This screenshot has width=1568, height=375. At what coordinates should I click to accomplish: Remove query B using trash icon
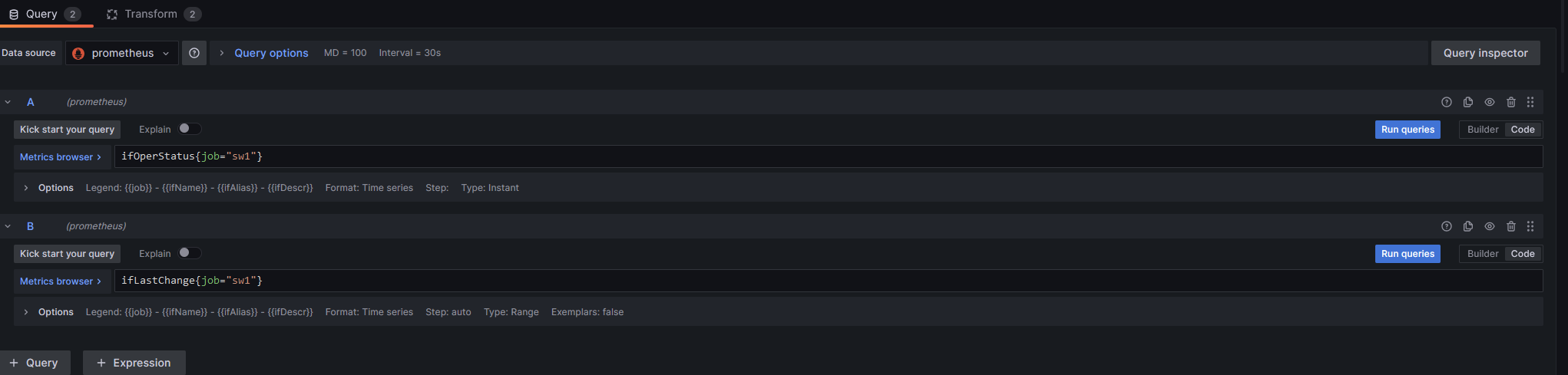pos(1511,226)
